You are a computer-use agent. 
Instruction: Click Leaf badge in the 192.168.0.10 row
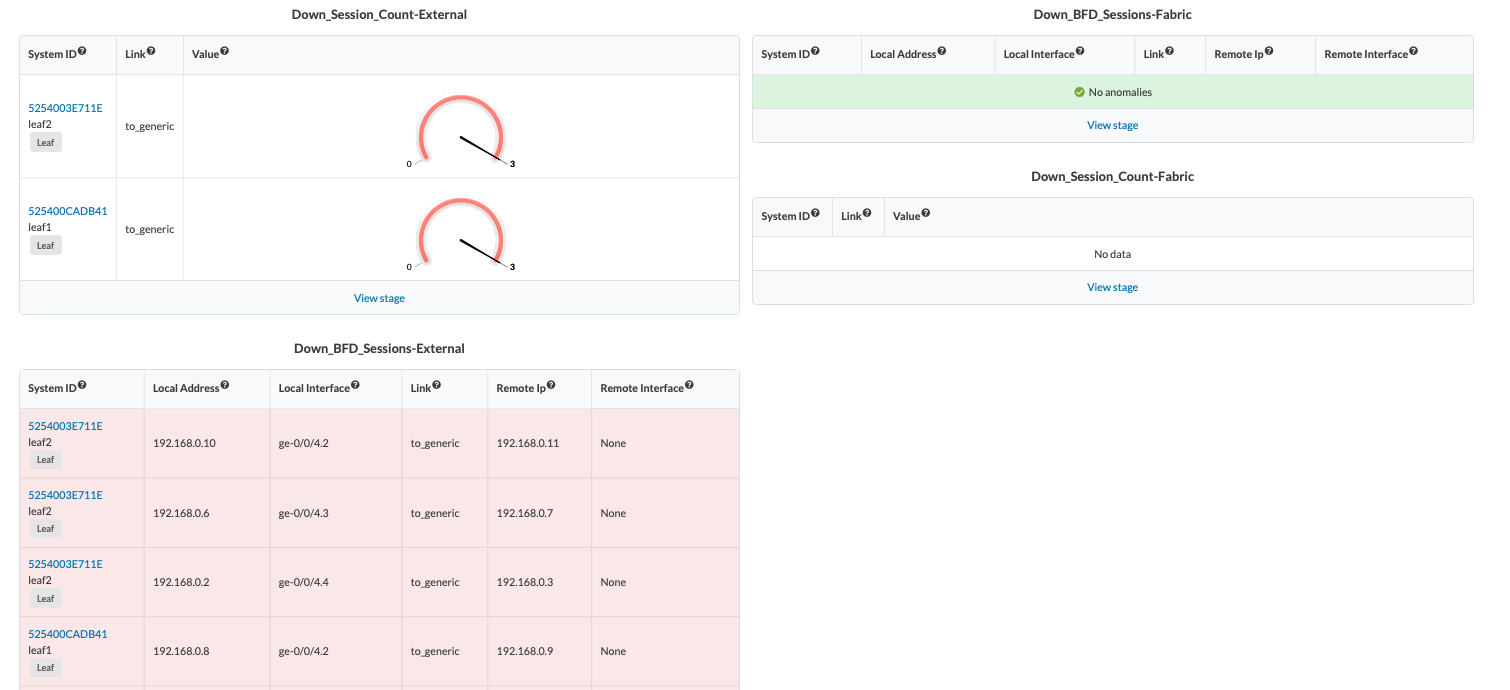[45, 460]
